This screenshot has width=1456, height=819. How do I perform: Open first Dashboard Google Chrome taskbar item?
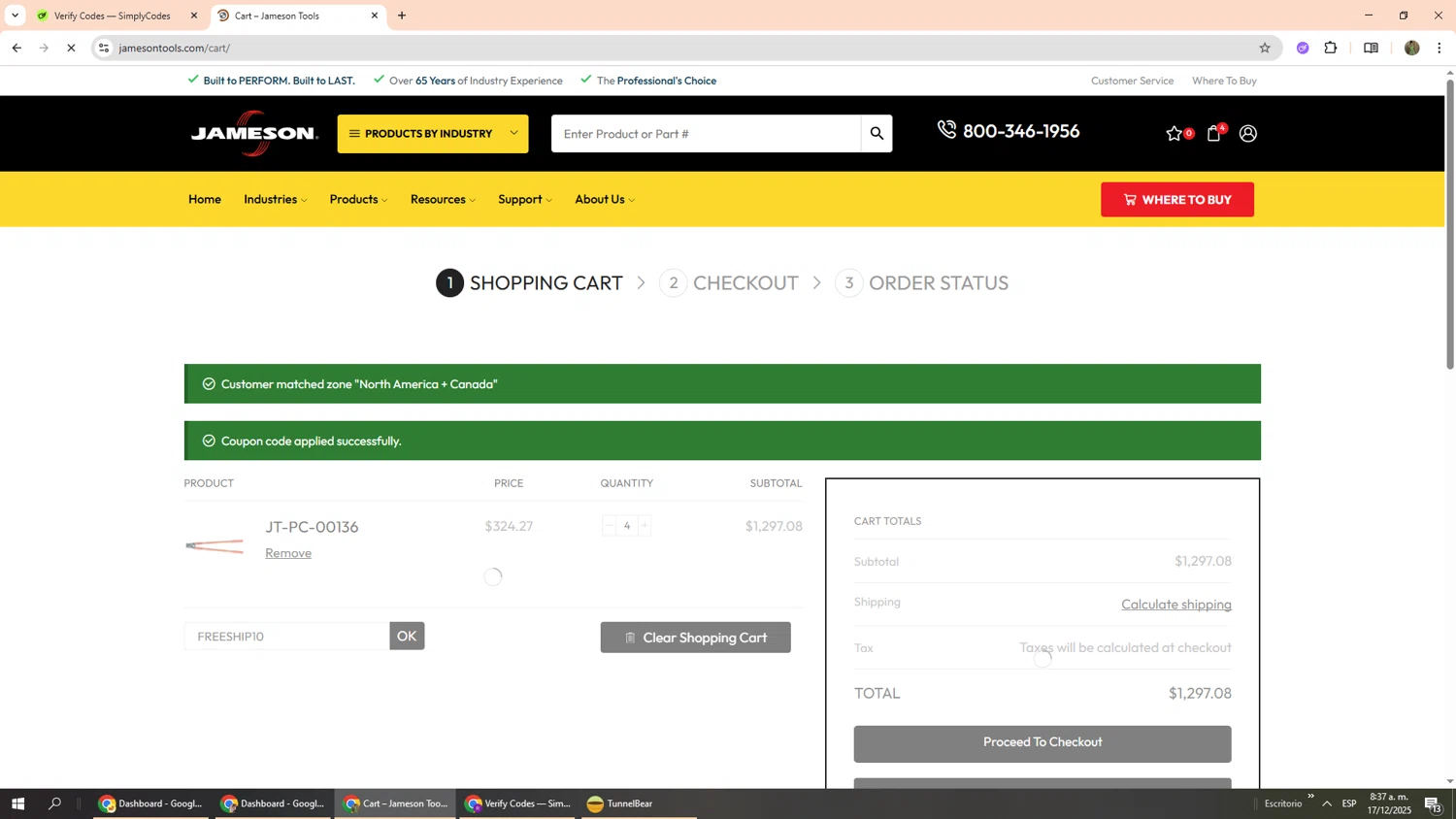[x=151, y=803]
